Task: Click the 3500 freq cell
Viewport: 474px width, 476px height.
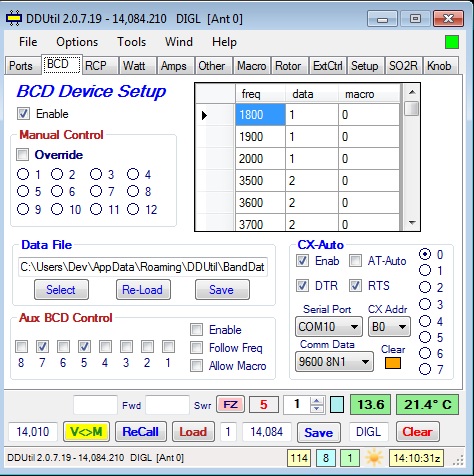Action: pos(260,181)
